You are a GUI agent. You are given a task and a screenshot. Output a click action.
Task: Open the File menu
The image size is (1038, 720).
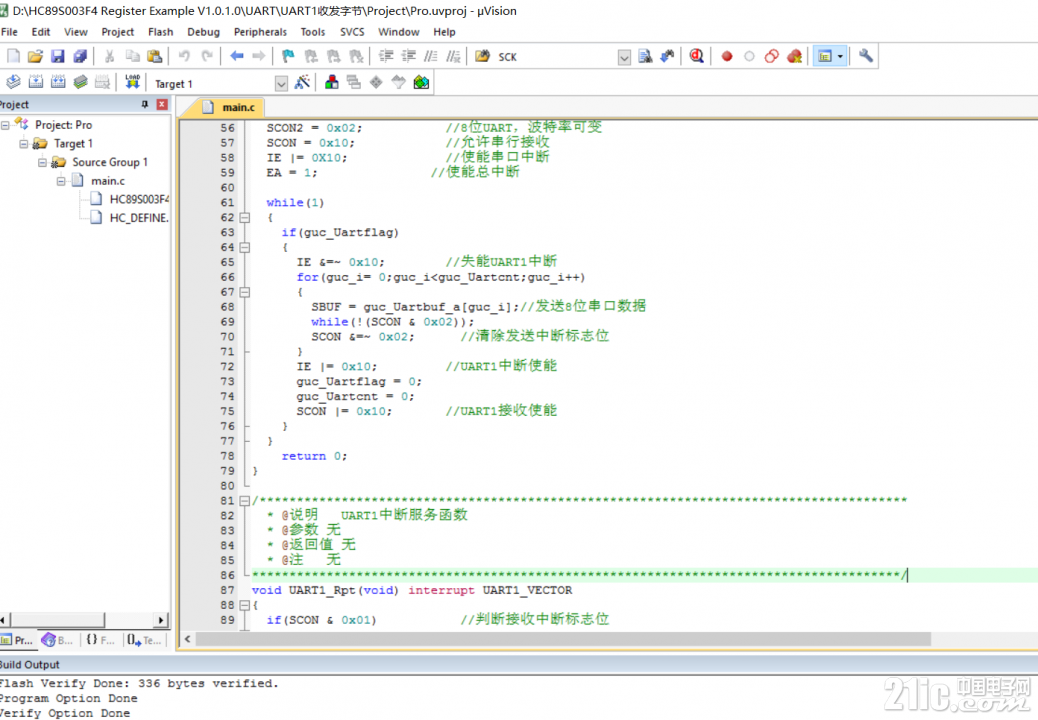click(9, 32)
